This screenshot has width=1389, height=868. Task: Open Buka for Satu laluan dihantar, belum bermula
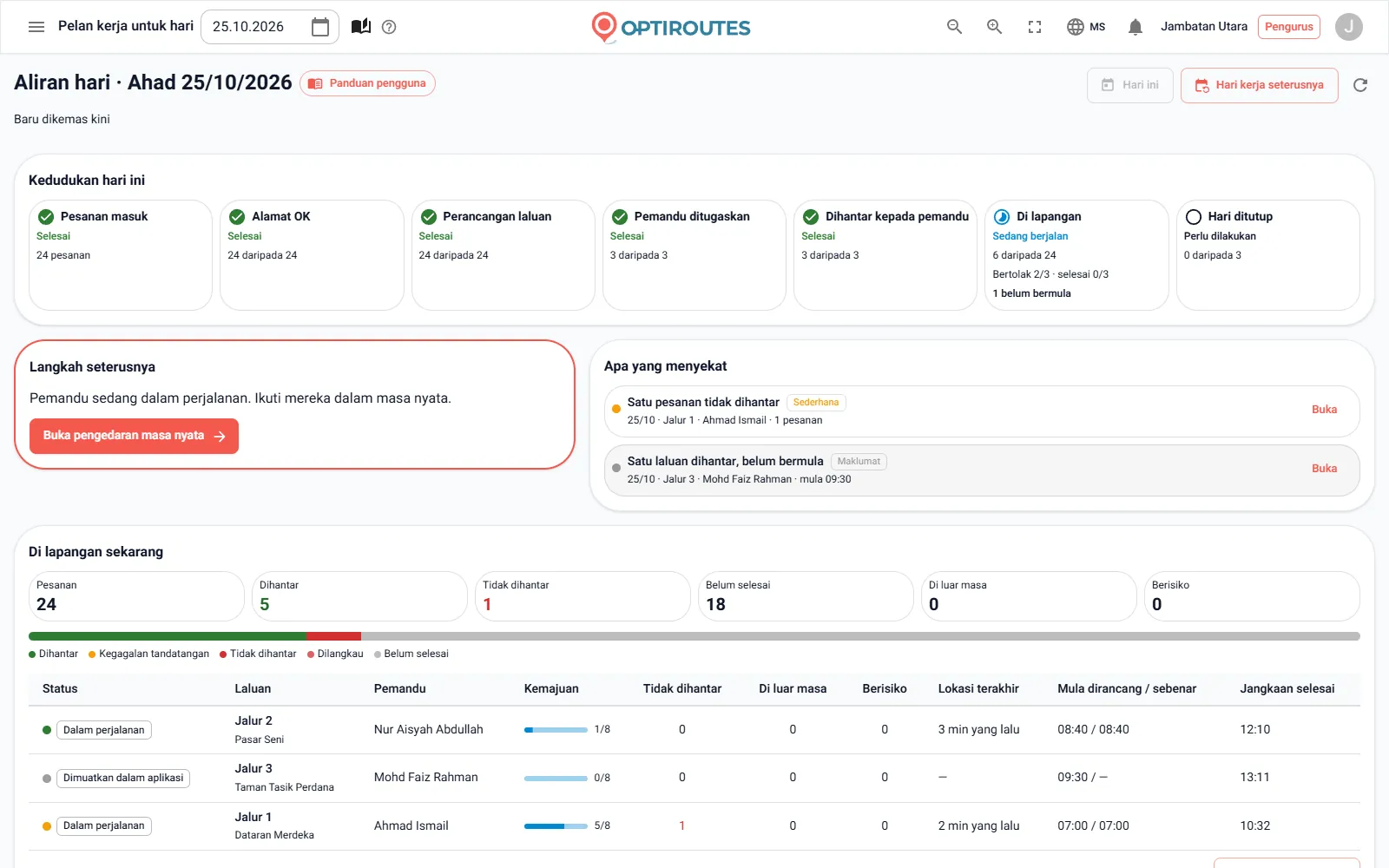click(x=1324, y=469)
